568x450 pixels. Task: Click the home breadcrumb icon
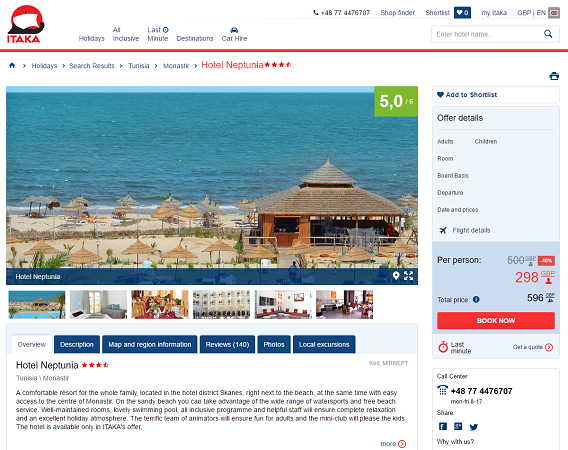tap(12, 66)
